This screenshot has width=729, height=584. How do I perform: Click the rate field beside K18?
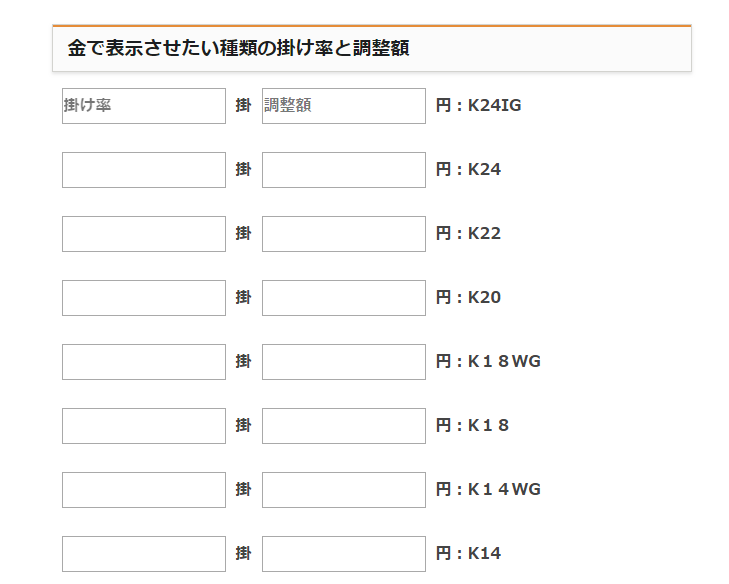[144, 426]
